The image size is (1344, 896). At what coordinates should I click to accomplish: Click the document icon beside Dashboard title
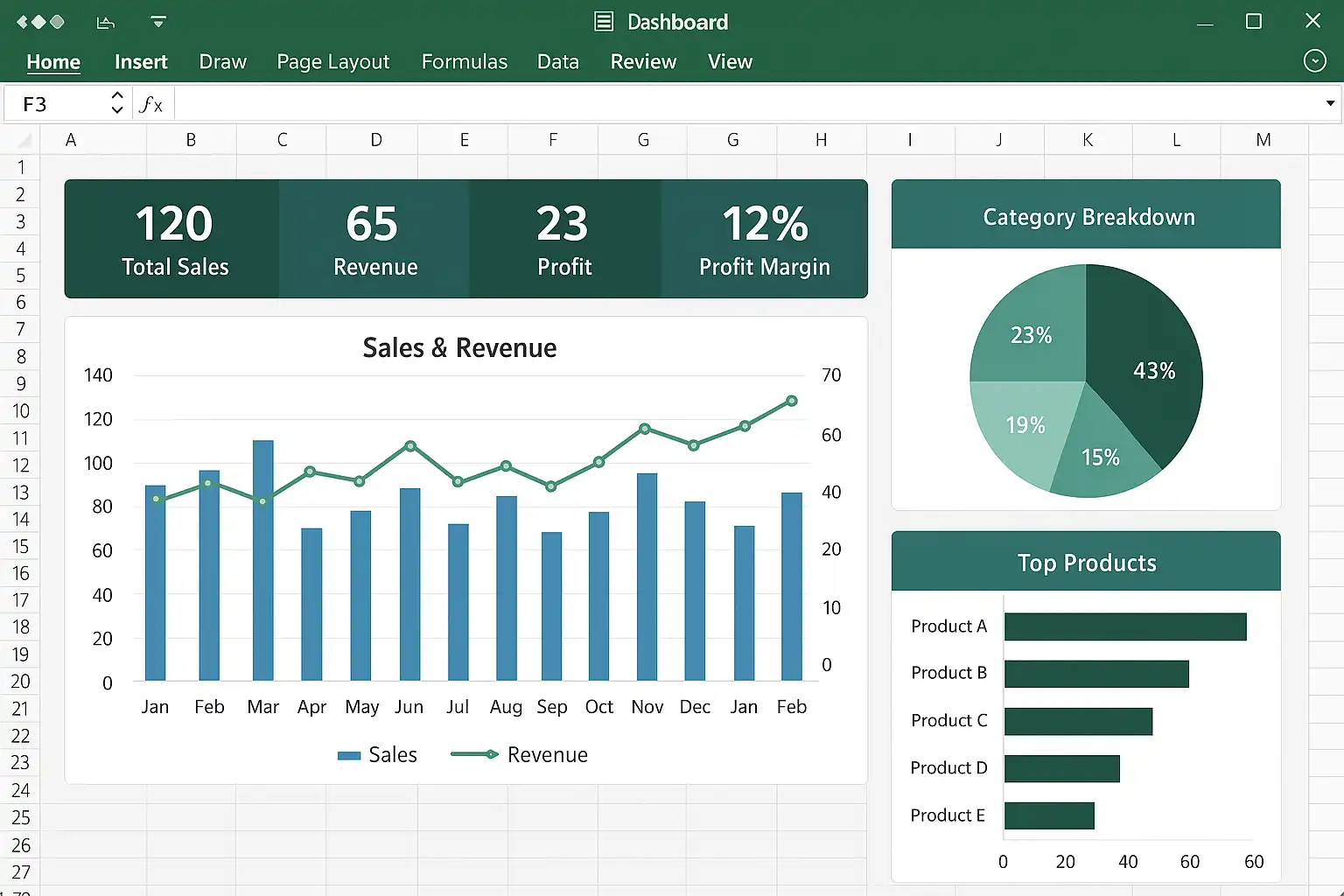click(x=604, y=22)
